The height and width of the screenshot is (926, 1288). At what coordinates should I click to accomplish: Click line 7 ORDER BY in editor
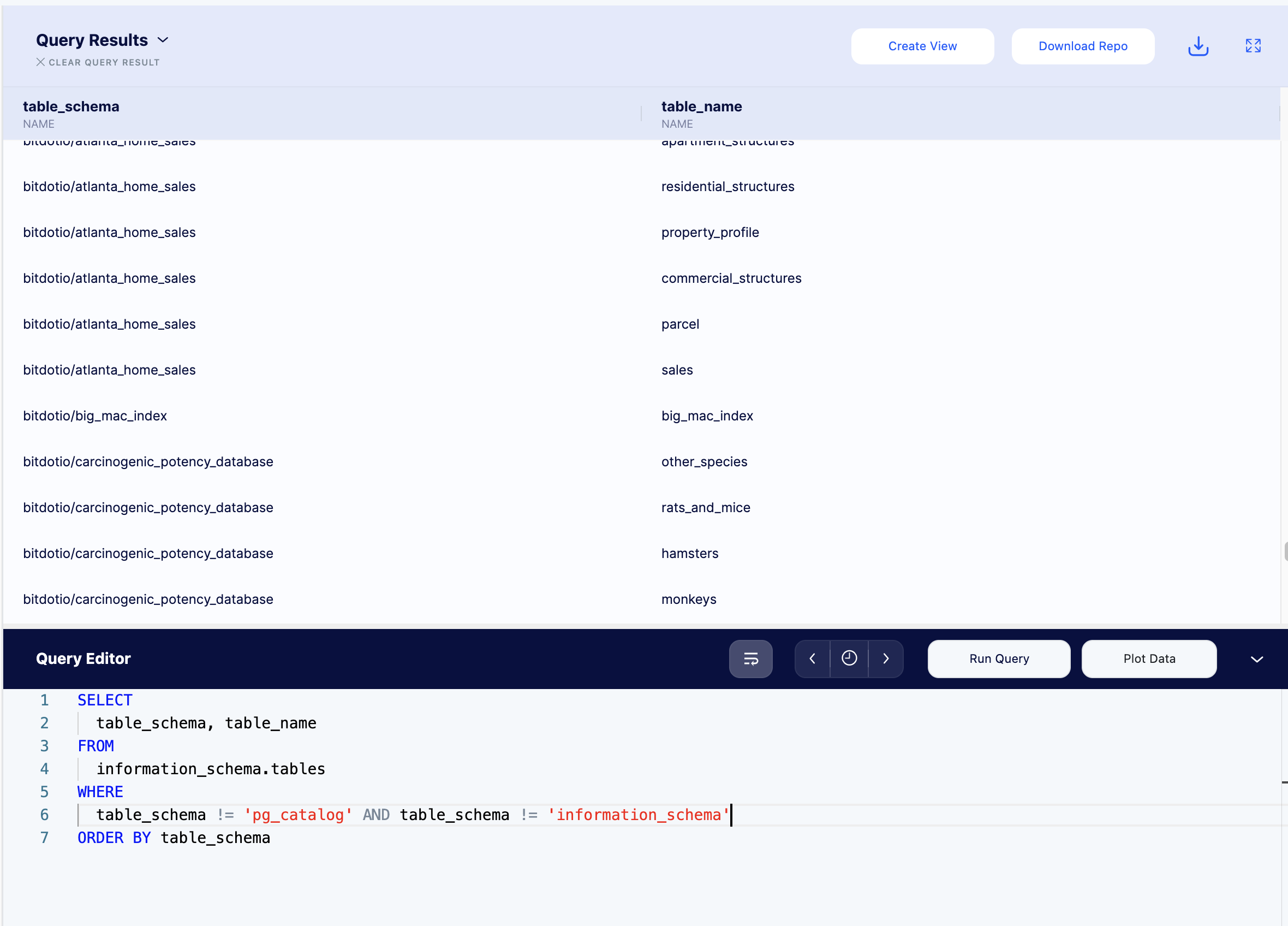114,838
